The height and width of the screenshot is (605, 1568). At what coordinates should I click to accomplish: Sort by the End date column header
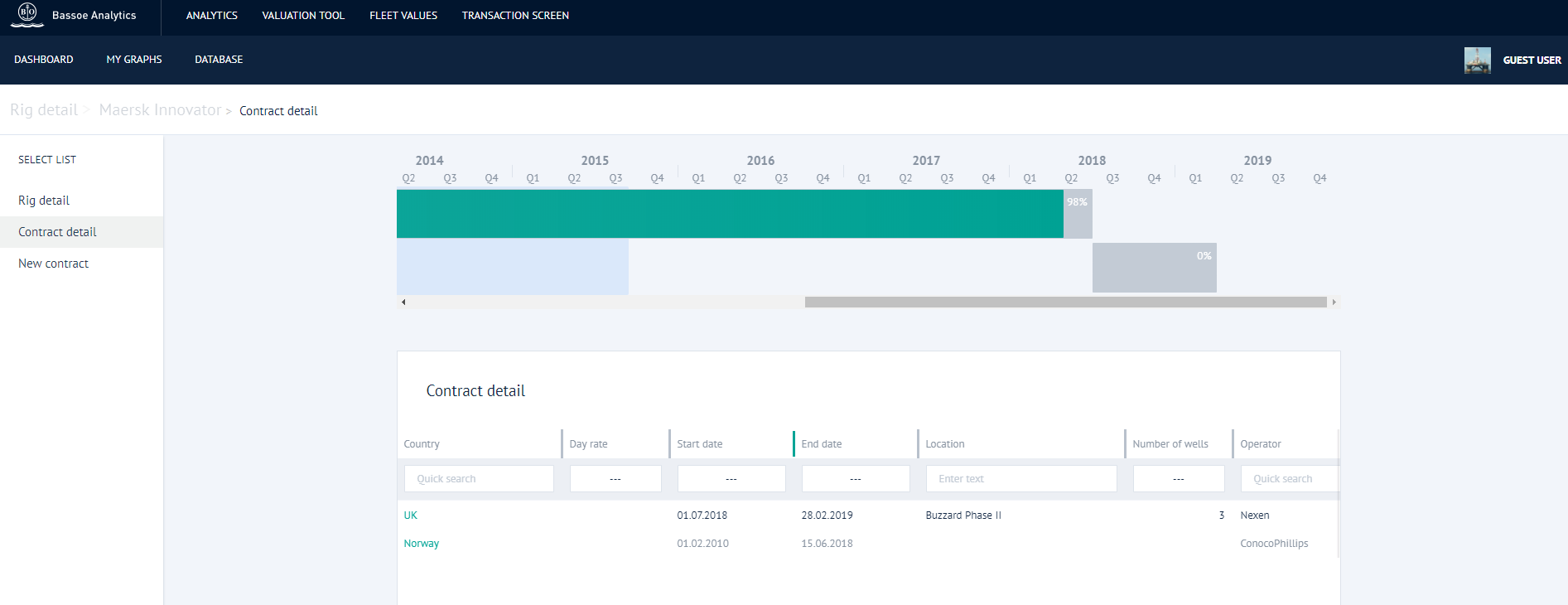822,444
